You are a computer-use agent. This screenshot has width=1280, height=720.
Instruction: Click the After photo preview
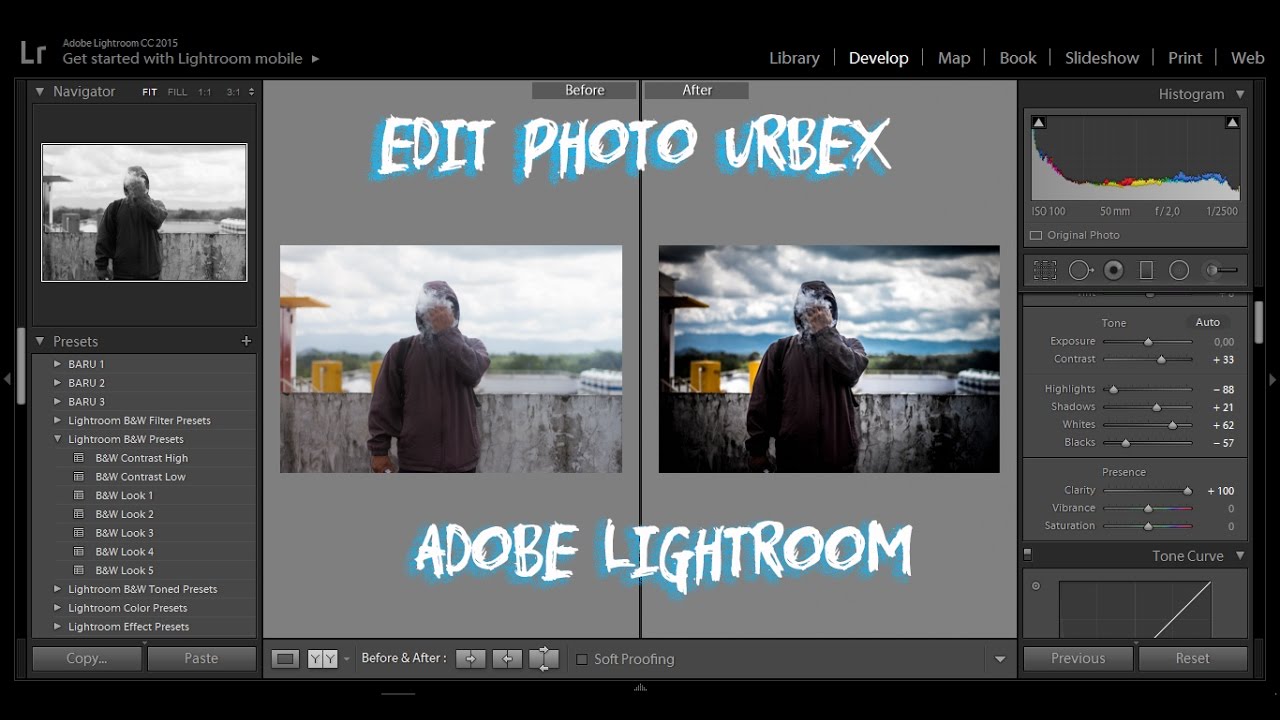pos(829,359)
